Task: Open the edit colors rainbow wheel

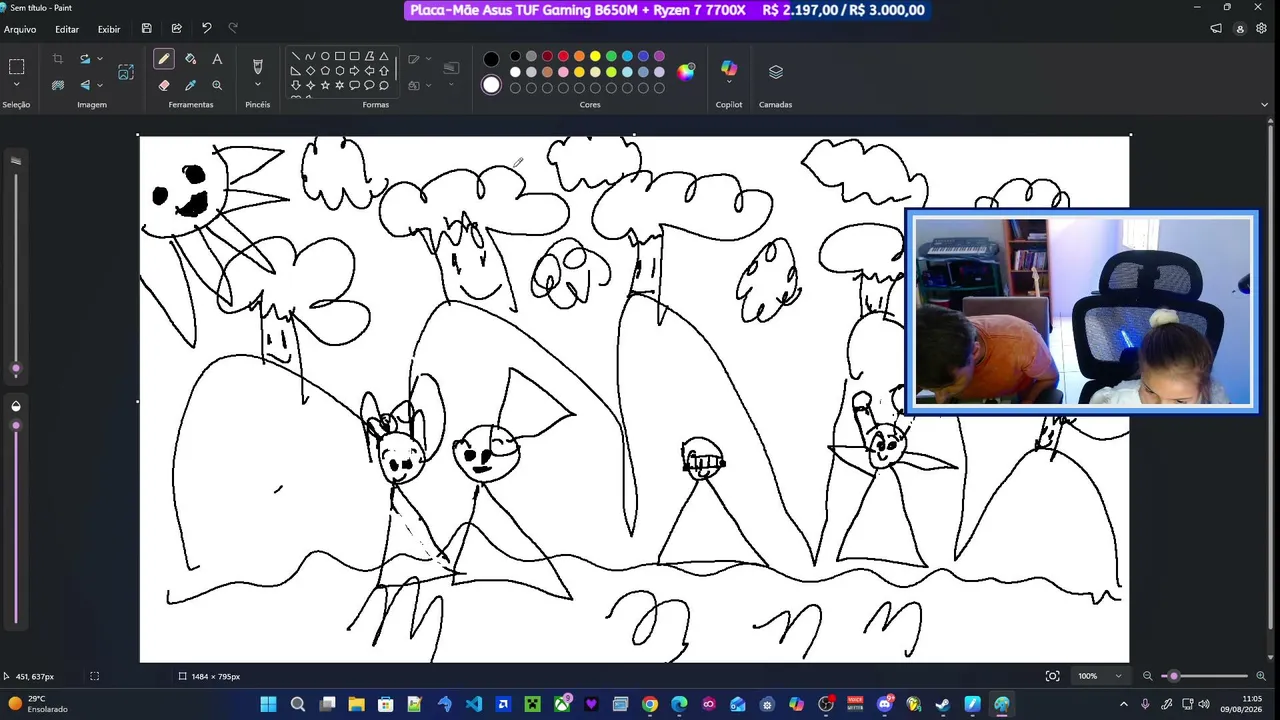Action: click(x=686, y=71)
